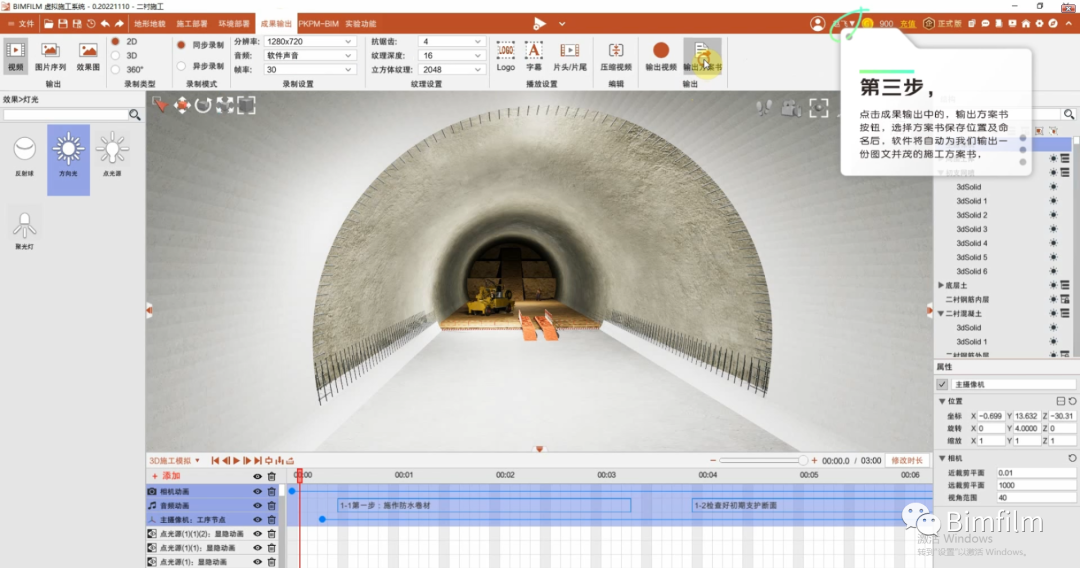
Task: Open the 字幕 subtitle setting
Action: tap(534, 56)
